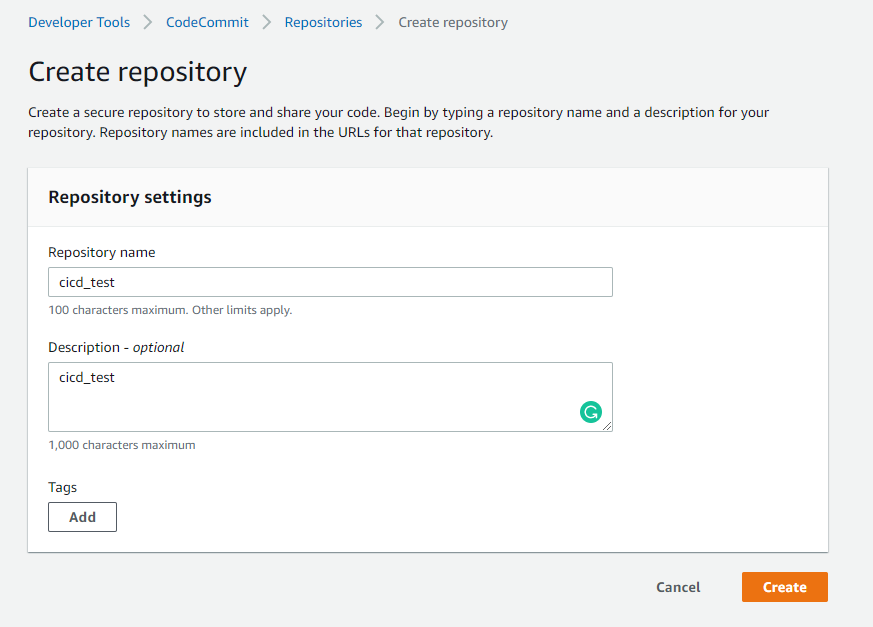Click the Grammarly icon in the description box
873x627 pixels.
coord(591,412)
